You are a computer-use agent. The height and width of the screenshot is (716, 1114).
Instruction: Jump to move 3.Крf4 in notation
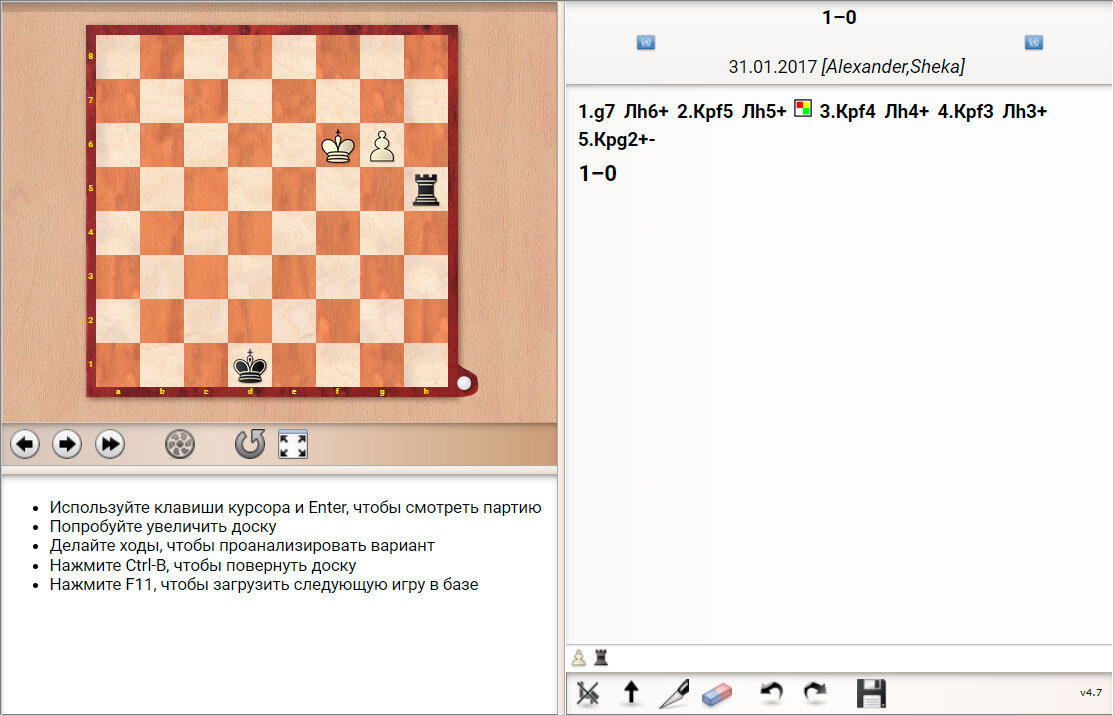pos(848,112)
